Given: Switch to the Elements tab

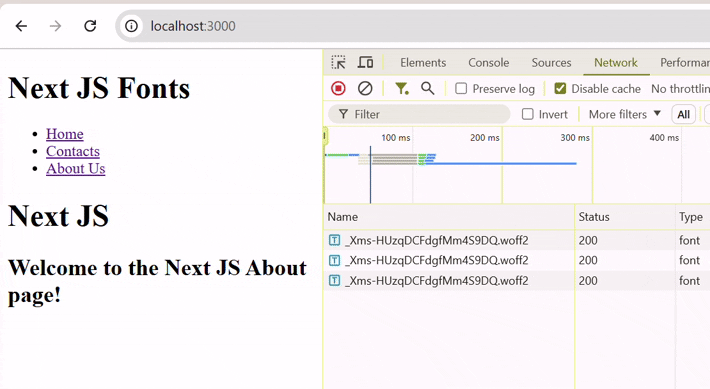Looking at the screenshot, I should tap(423, 62).
